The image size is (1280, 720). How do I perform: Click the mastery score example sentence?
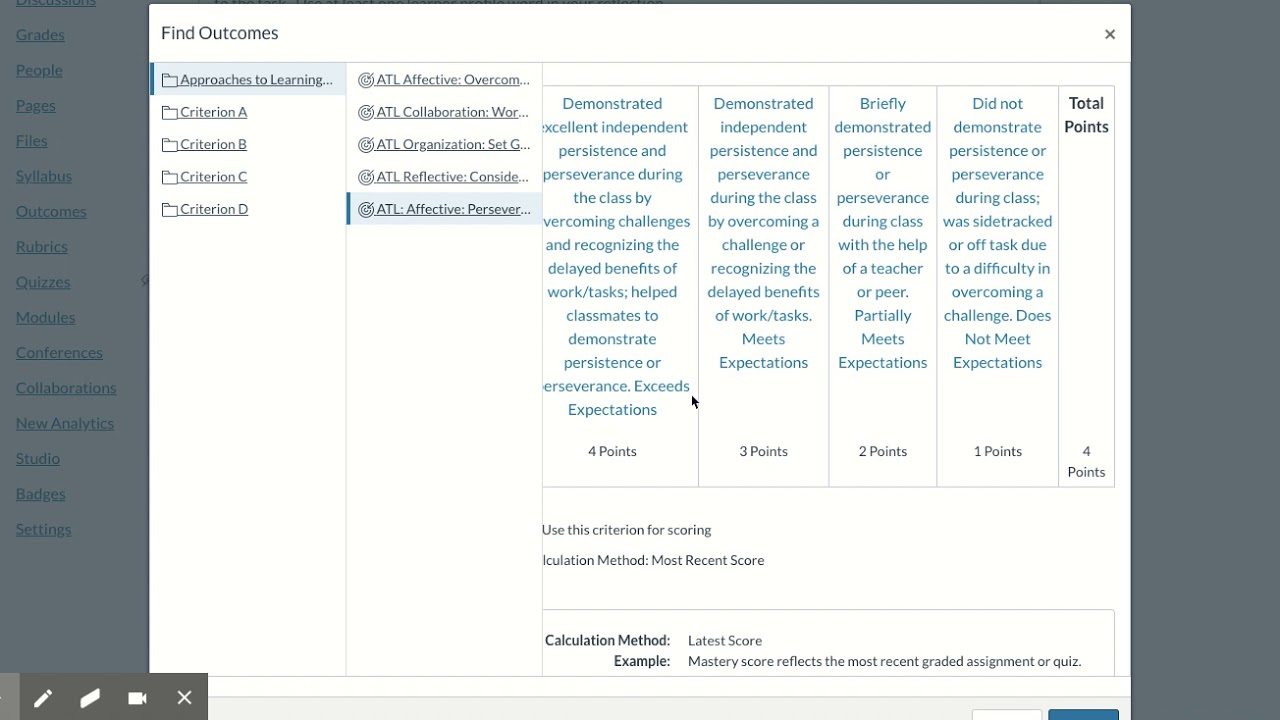(x=884, y=661)
